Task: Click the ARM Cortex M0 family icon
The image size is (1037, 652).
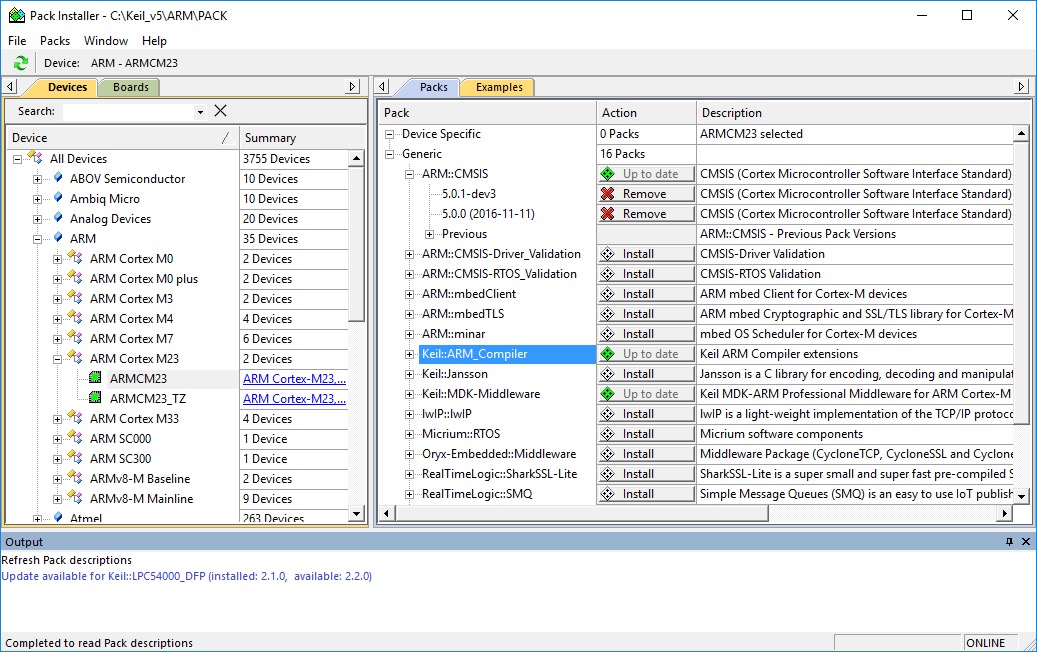Action: point(75,257)
